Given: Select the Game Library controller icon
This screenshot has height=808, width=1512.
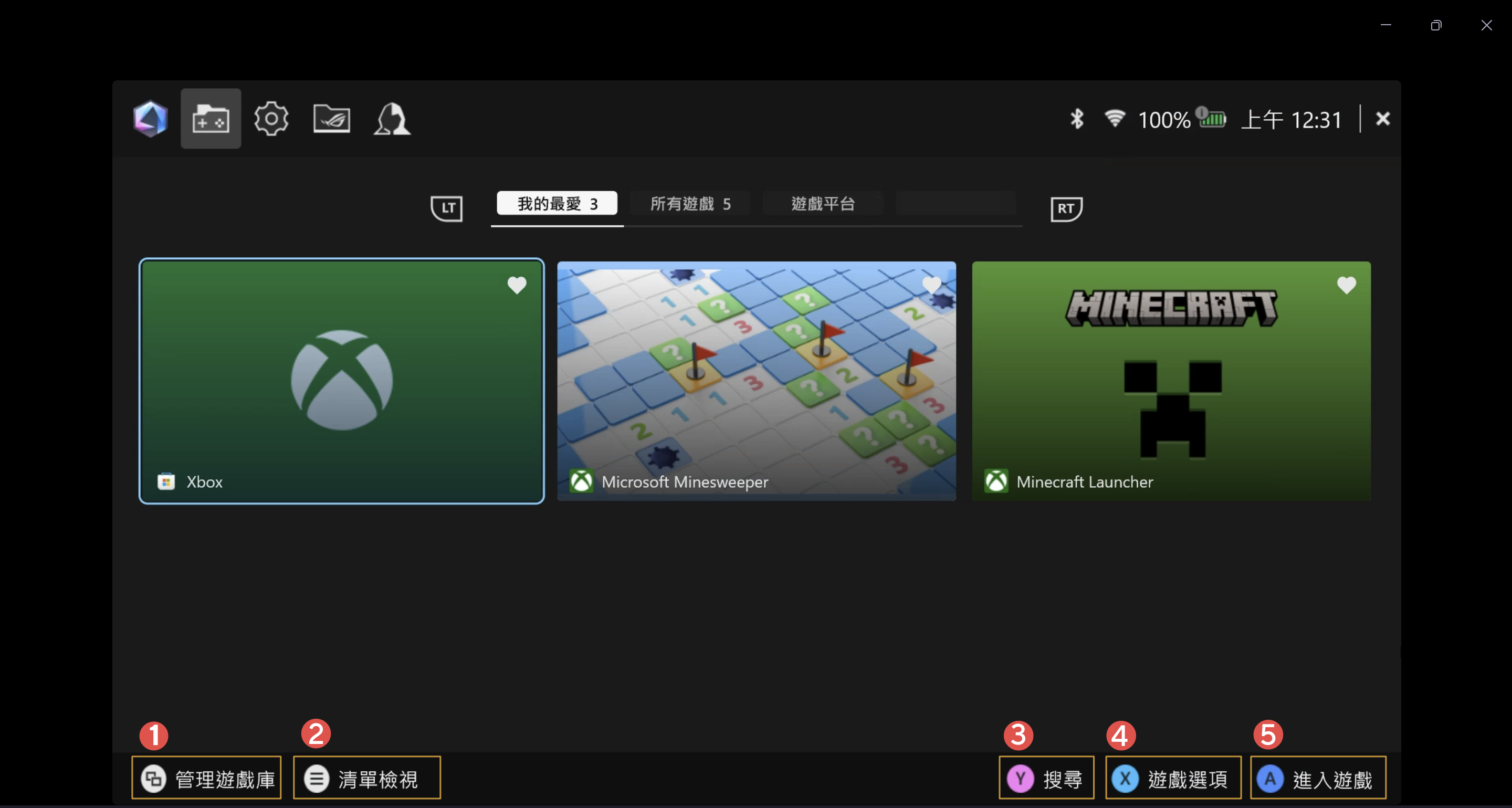Looking at the screenshot, I should tap(211, 119).
